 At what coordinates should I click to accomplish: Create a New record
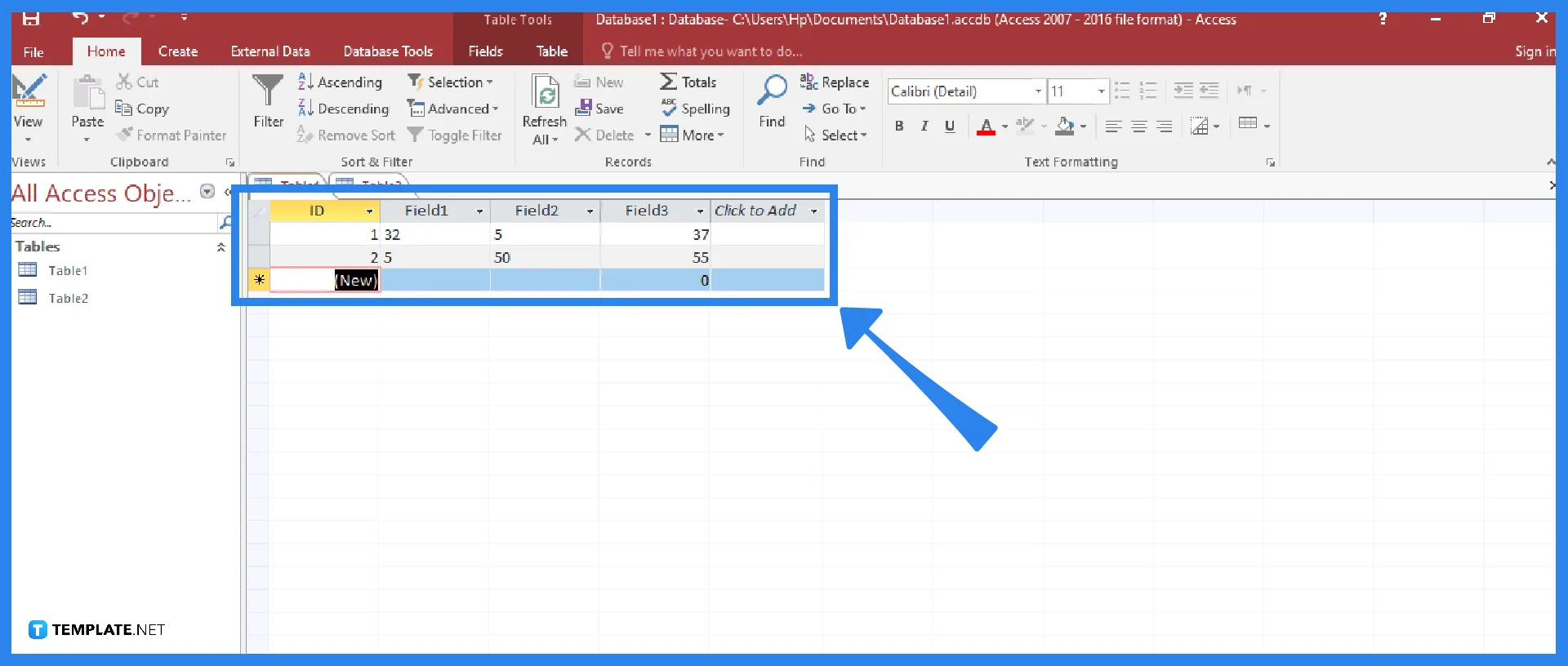point(599,82)
